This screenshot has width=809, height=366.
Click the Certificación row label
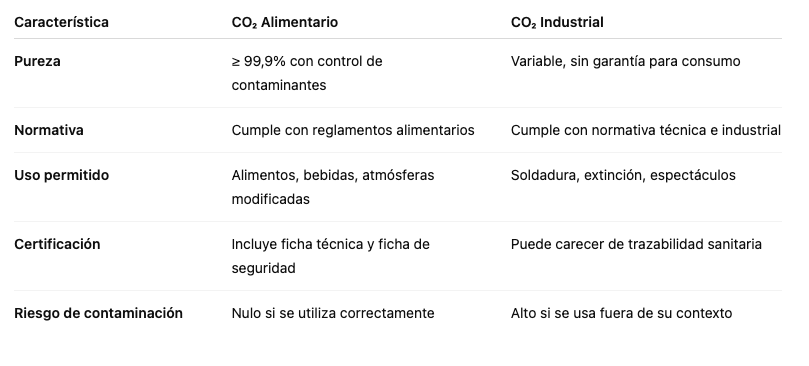tap(57, 244)
